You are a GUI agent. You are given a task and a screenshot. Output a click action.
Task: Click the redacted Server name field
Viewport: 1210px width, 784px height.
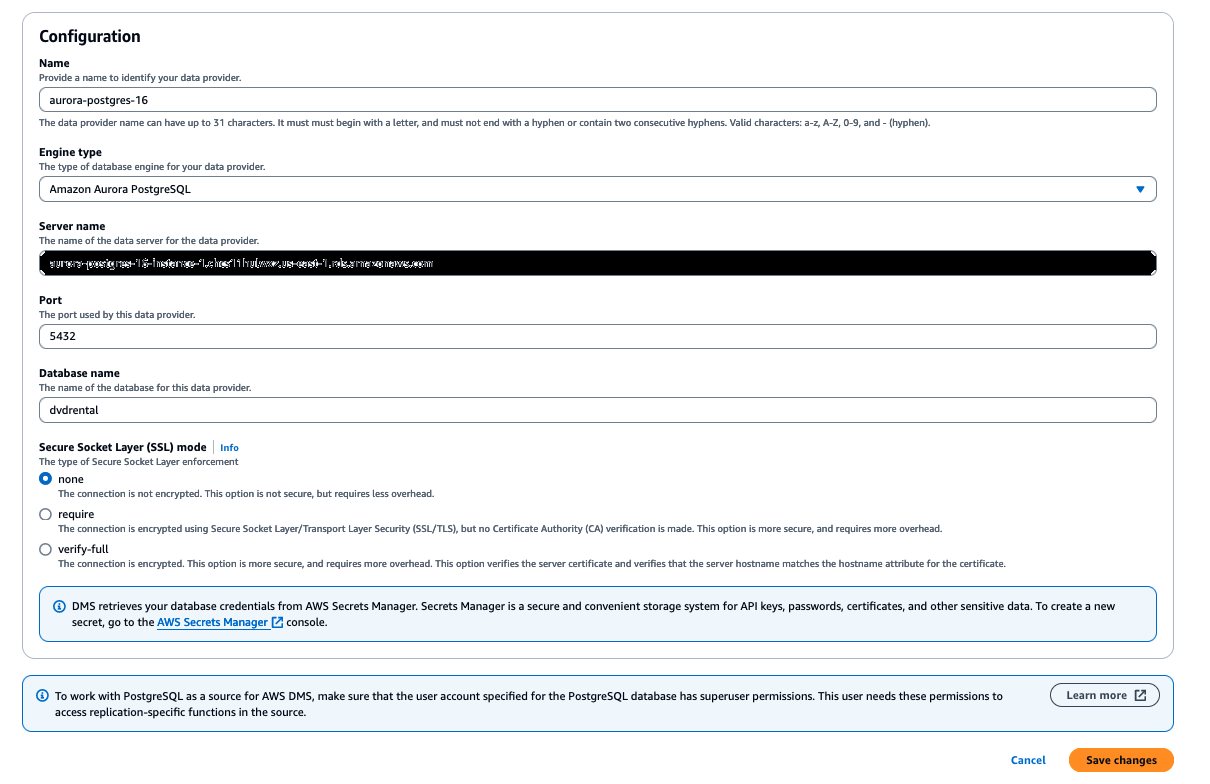pos(597,263)
